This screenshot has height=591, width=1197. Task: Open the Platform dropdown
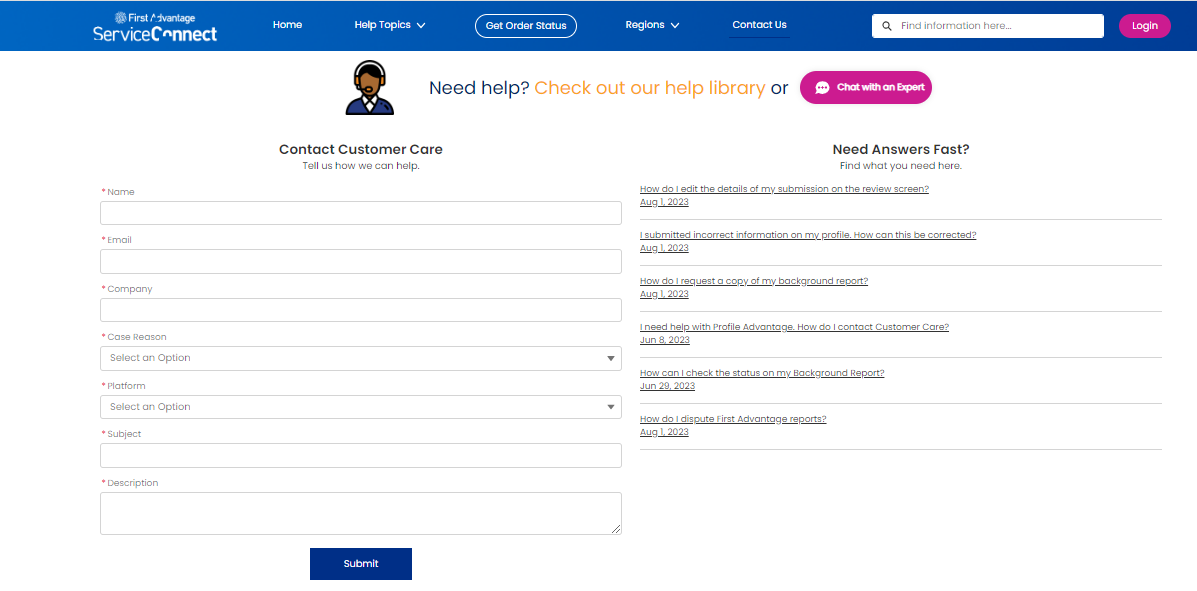tap(360, 407)
